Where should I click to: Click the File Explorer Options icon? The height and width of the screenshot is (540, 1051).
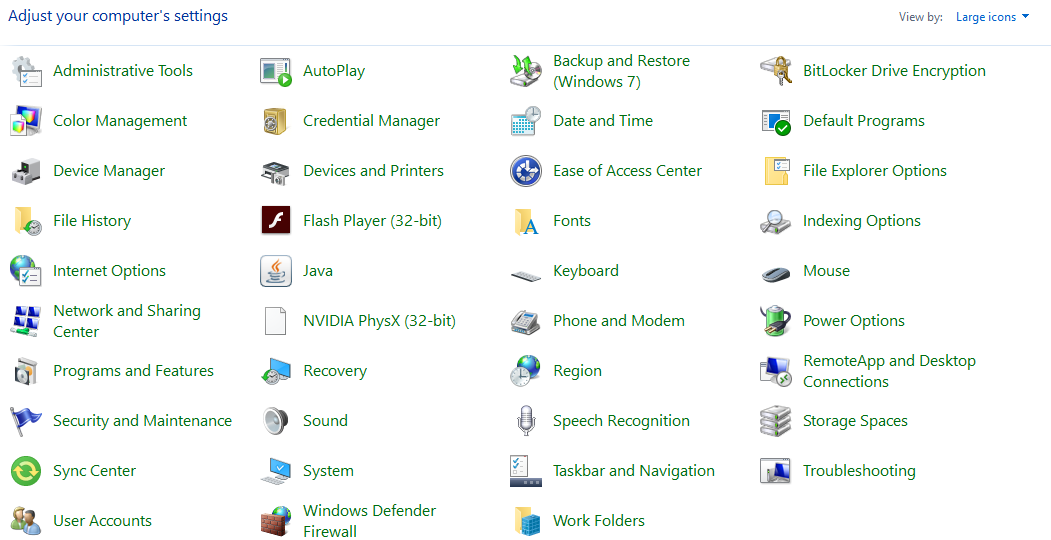point(776,172)
